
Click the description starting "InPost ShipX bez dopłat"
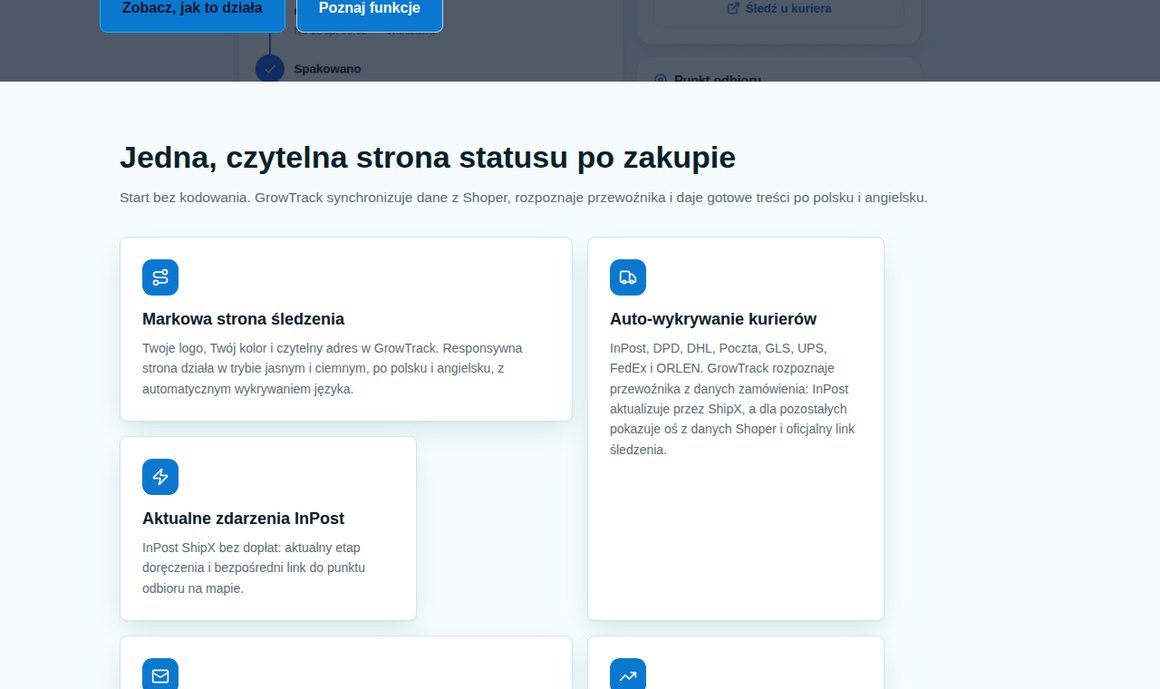pyautogui.click(x=254, y=568)
